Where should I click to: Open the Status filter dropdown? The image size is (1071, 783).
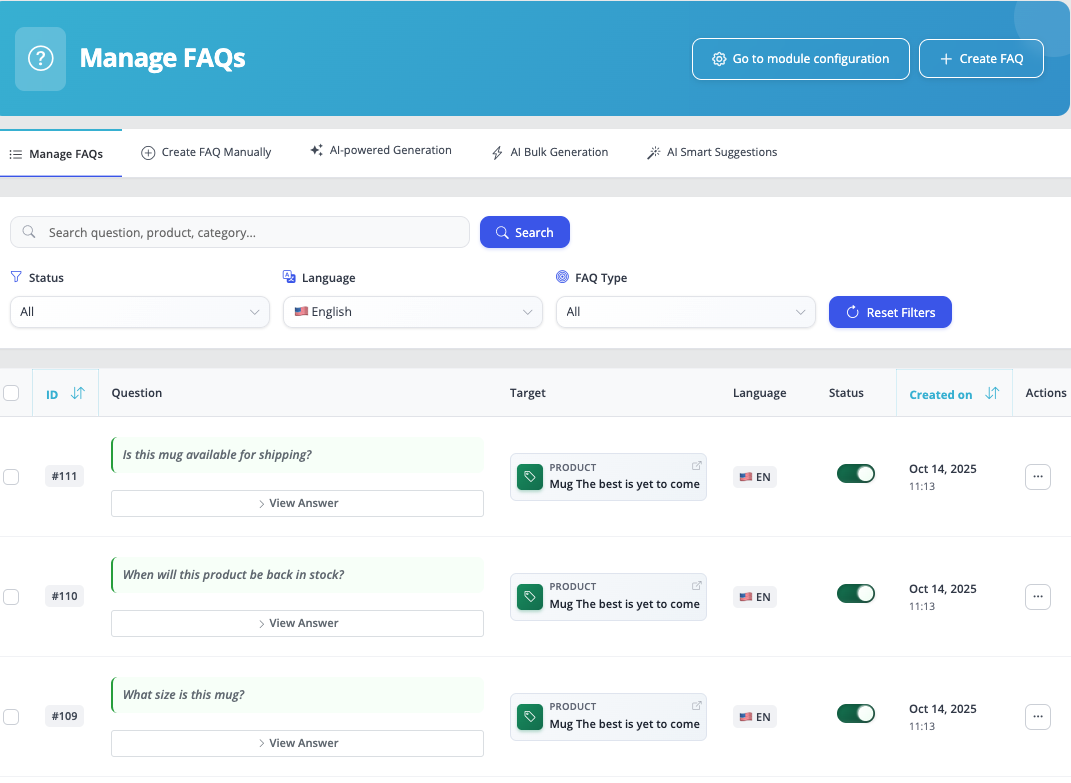pyautogui.click(x=139, y=312)
